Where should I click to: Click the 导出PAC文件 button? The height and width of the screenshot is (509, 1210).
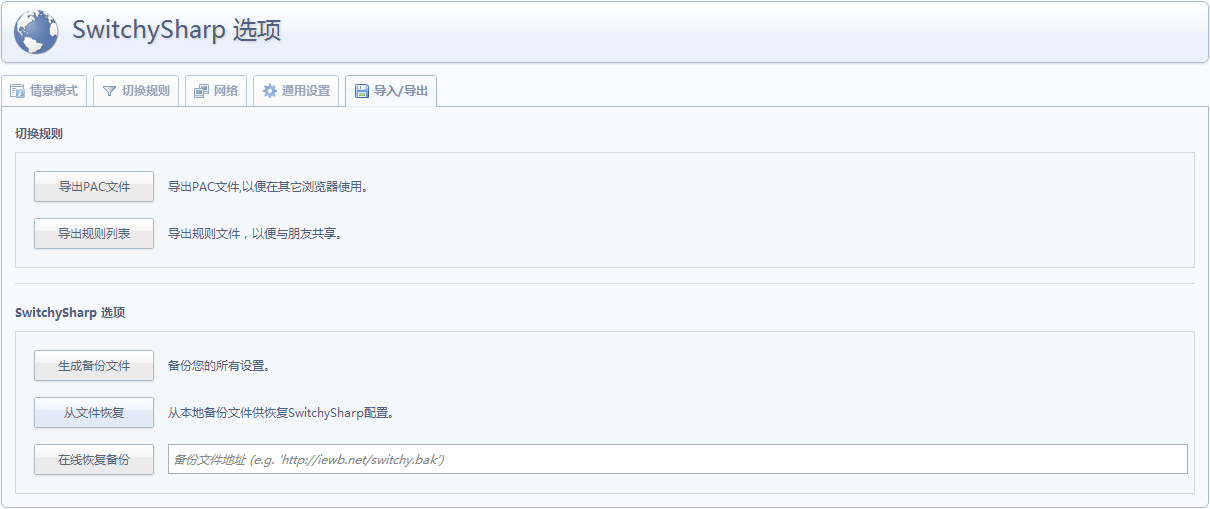pyautogui.click(x=94, y=187)
